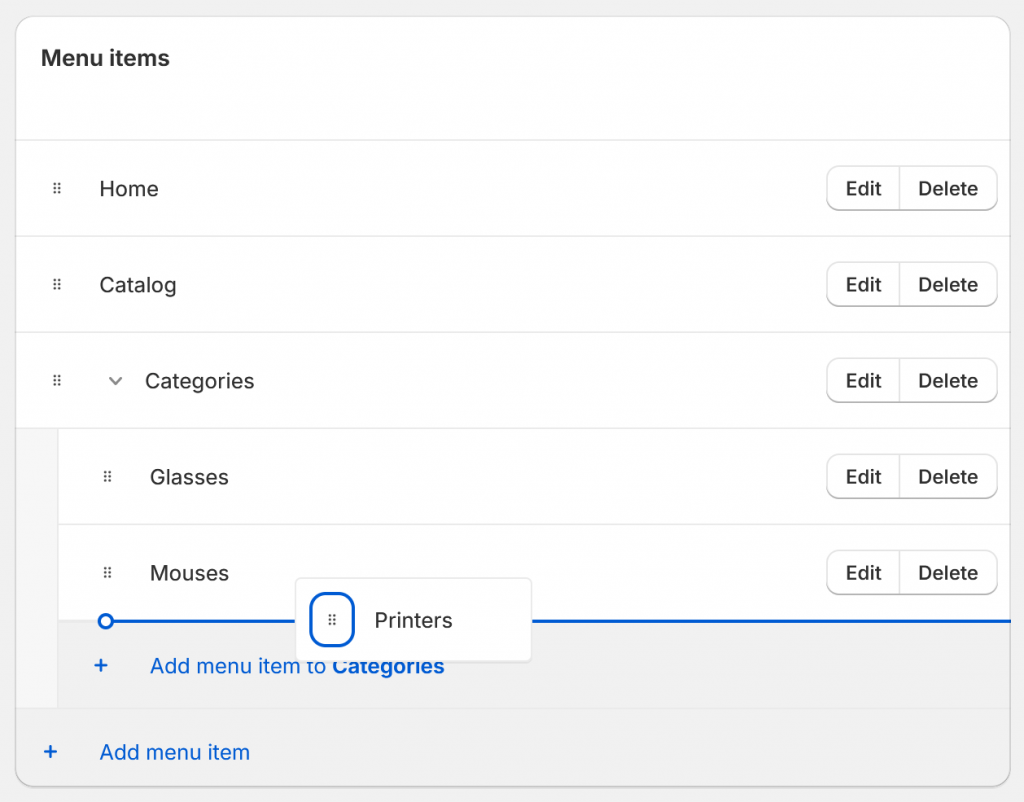This screenshot has height=802, width=1024.
Task: Edit the Catalog menu item
Action: 862,284
